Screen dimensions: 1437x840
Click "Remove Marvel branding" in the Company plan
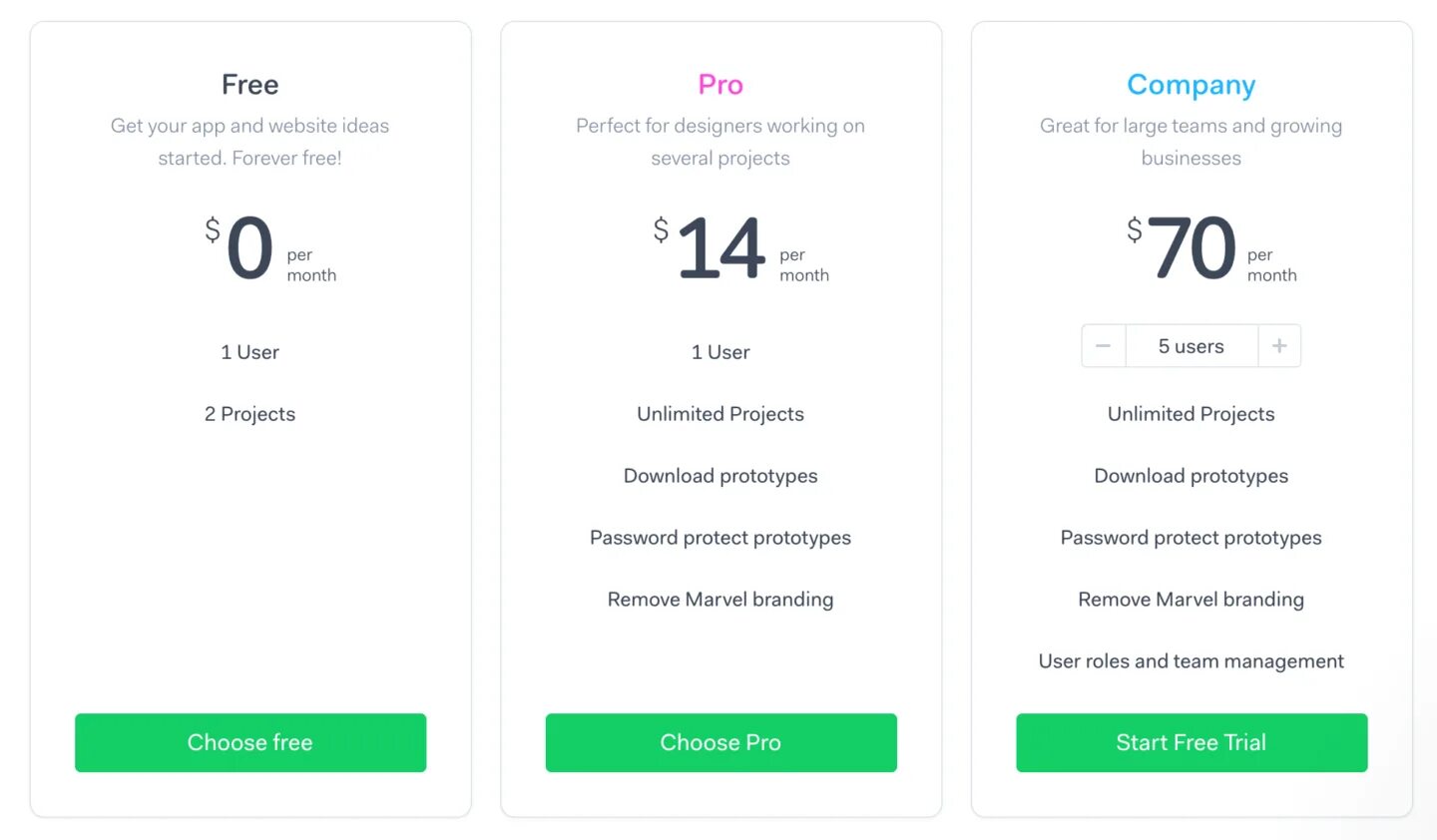click(x=1192, y=600)
